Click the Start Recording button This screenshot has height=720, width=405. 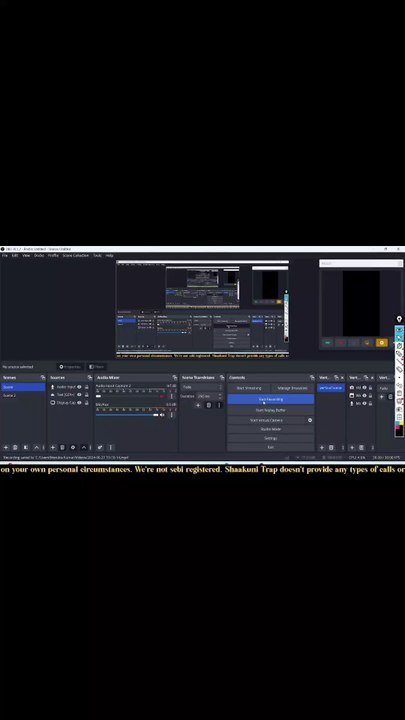pyautogui.click(x=271, y=399)
